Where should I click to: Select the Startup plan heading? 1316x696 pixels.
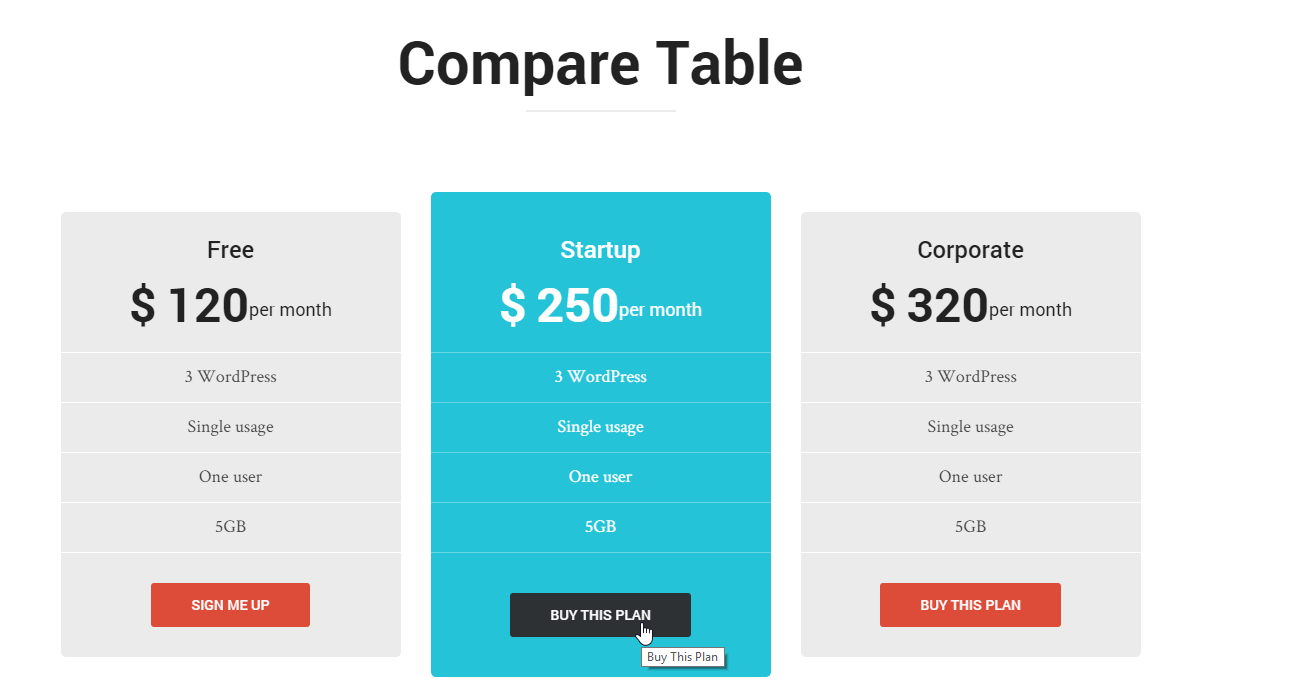click(600, 250)
